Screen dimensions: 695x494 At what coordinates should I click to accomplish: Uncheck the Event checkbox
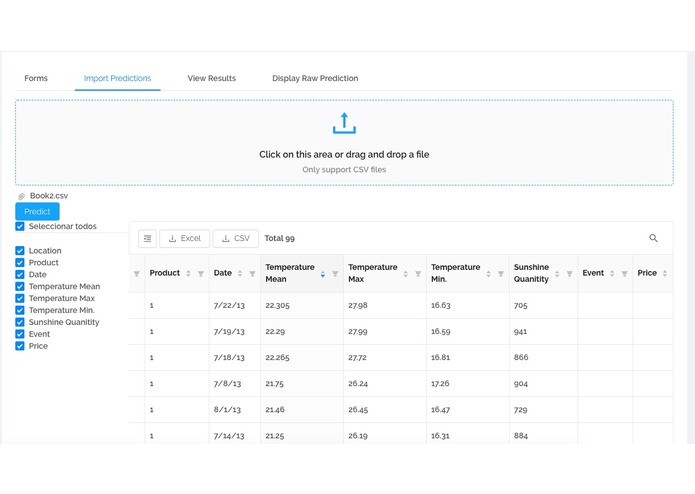click(20, 334)
